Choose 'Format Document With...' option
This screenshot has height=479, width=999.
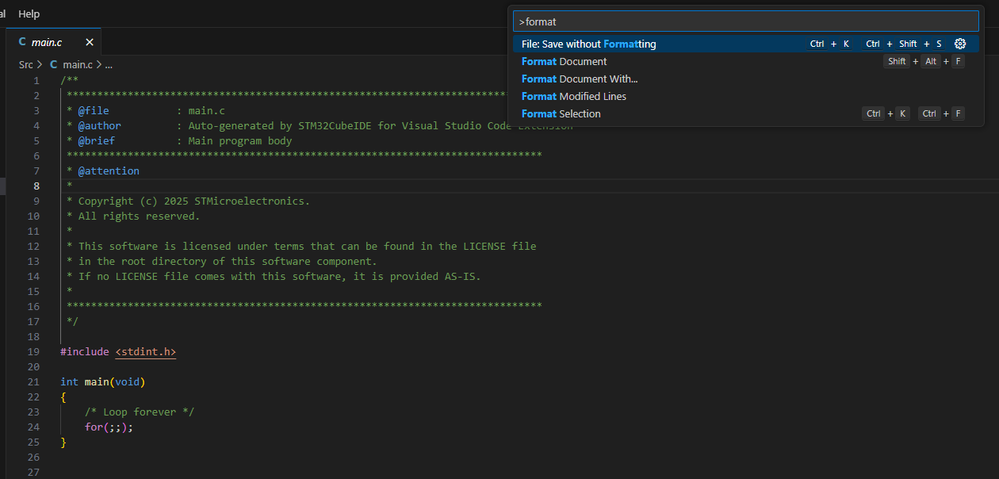[x=579, y=79]
